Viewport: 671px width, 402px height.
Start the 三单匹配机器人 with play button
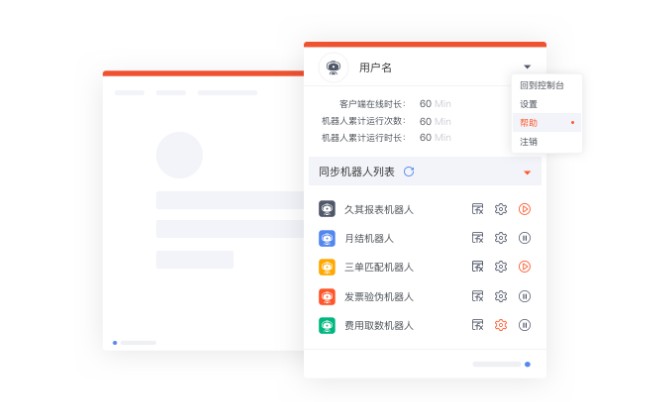525,266
